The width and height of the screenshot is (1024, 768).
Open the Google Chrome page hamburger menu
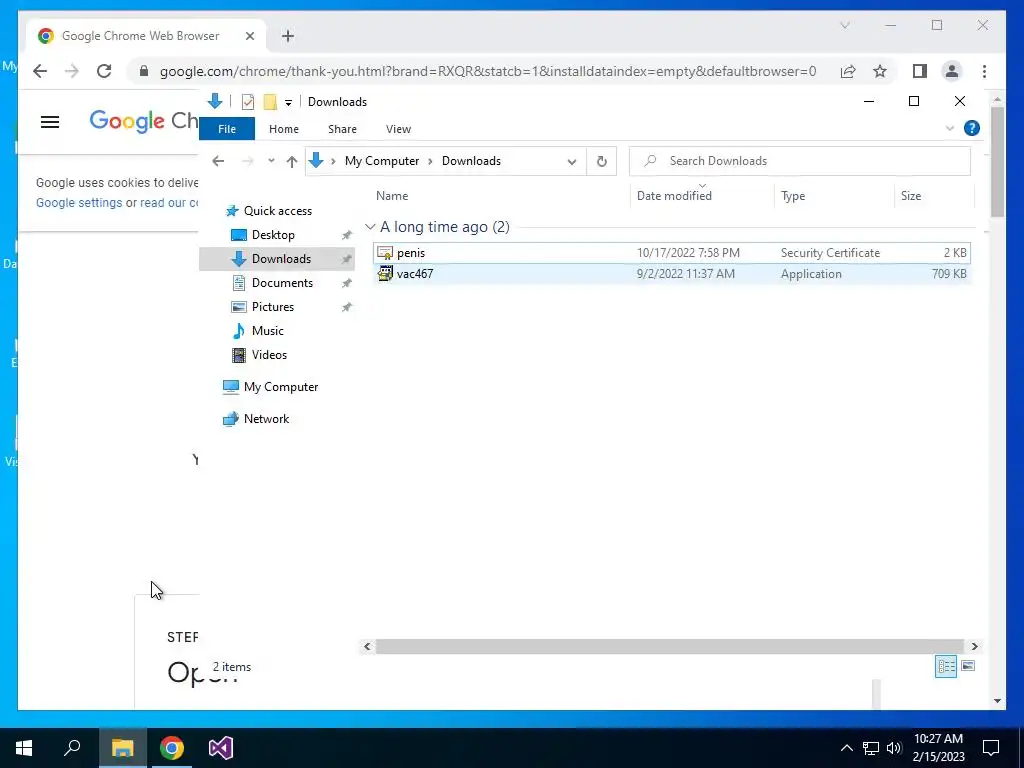[x=50, y=122]
